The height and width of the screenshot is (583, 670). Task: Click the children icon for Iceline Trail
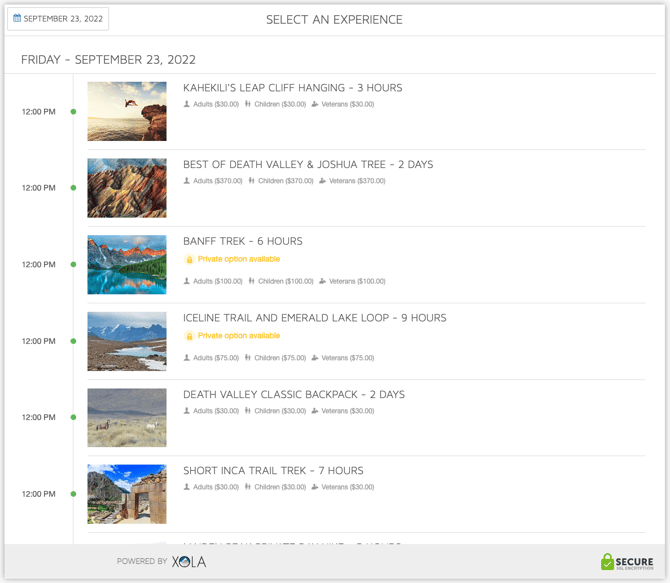248,358
